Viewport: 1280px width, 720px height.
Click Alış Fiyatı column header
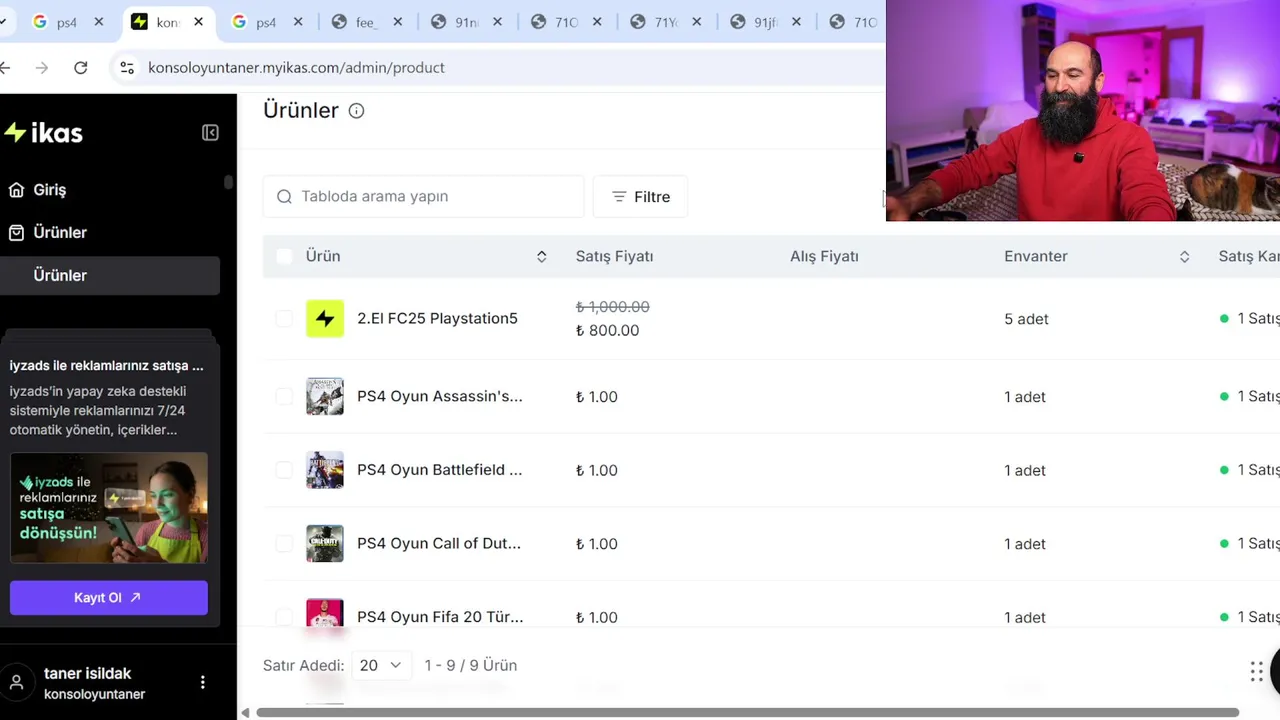(x=824, y=257)
